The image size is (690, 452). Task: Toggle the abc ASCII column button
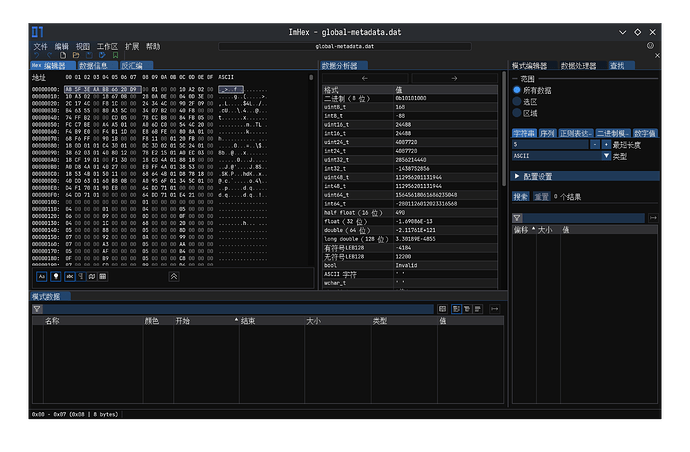(x=70, y=276)
